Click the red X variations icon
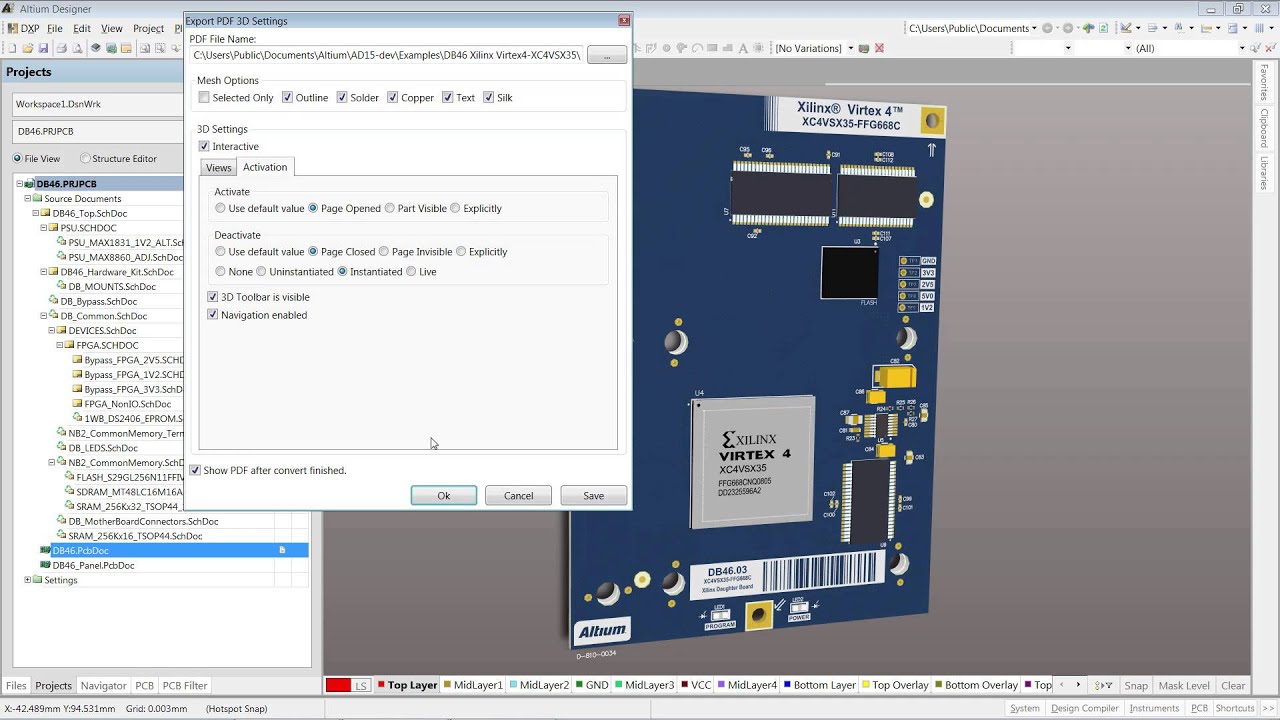1280x720 pixels. 879,48
